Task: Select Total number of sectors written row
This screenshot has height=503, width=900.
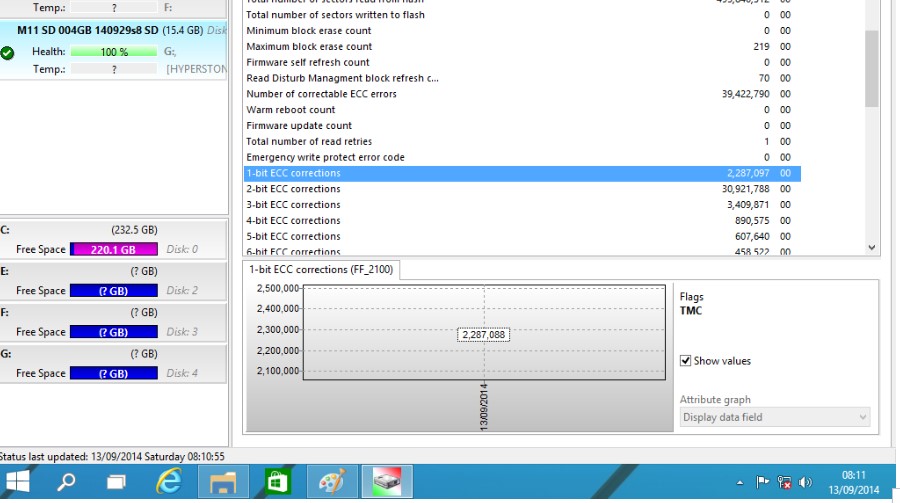Action: tap(522, 15)
